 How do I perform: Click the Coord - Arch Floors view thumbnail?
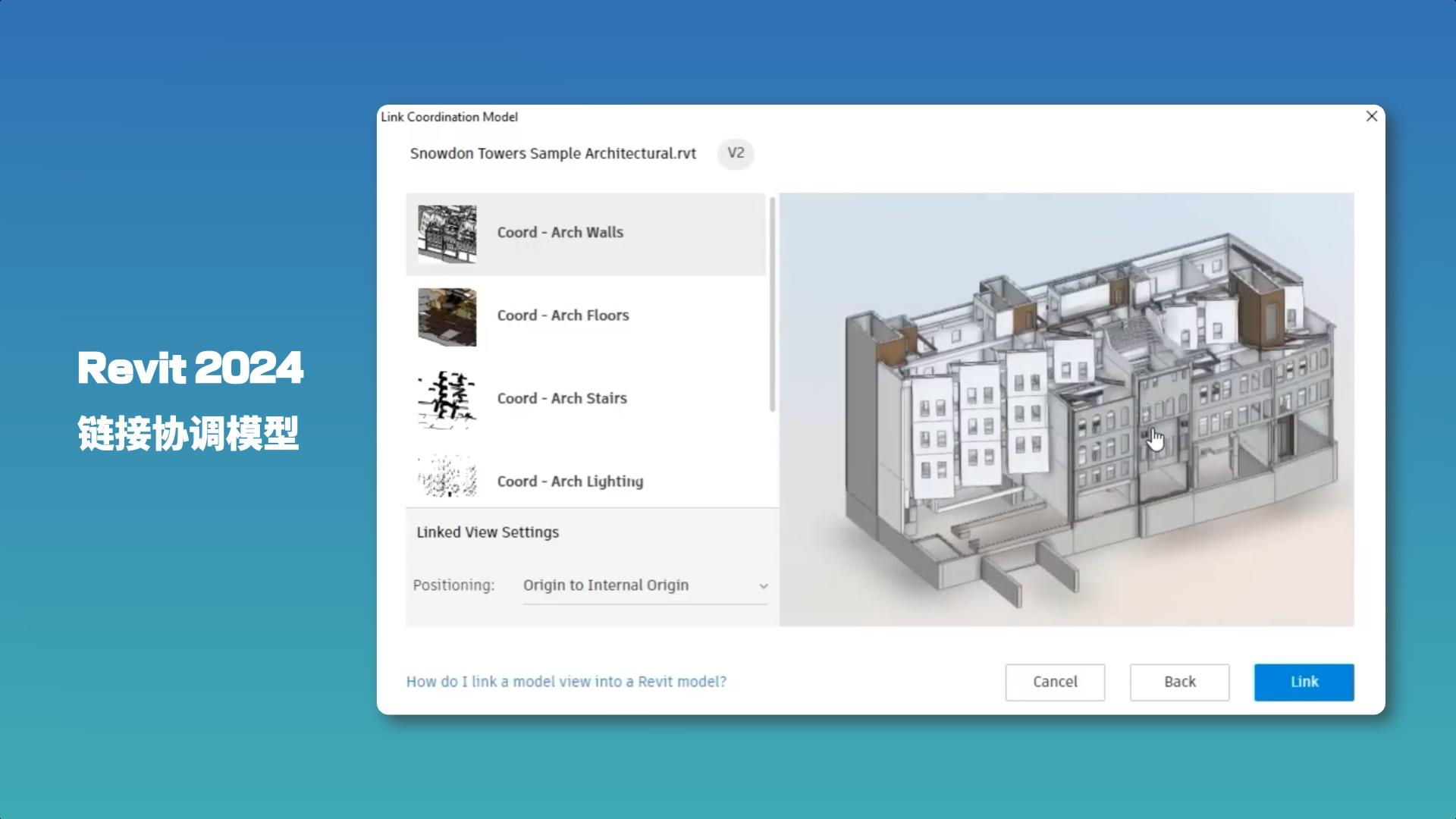point(447,316)
